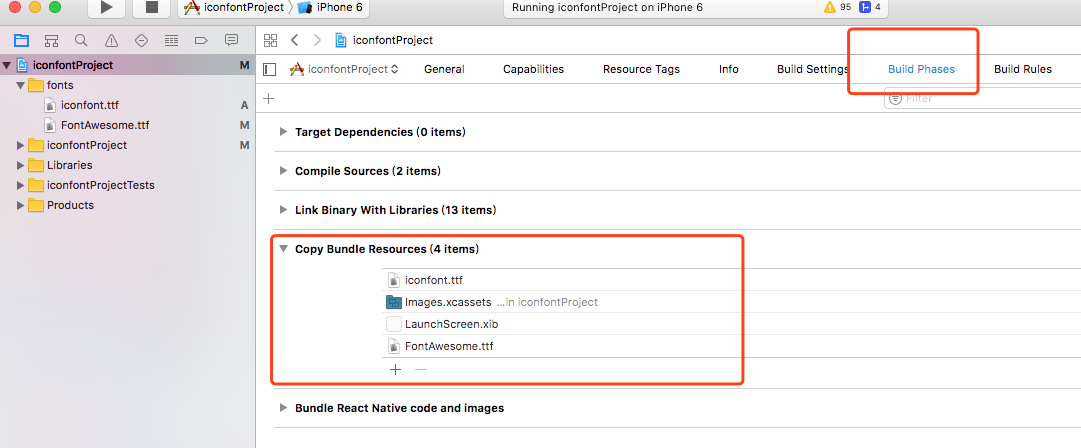Open the iconfontProject target dropdown
The image size is (1081, 448).
[x=345, y=69]
